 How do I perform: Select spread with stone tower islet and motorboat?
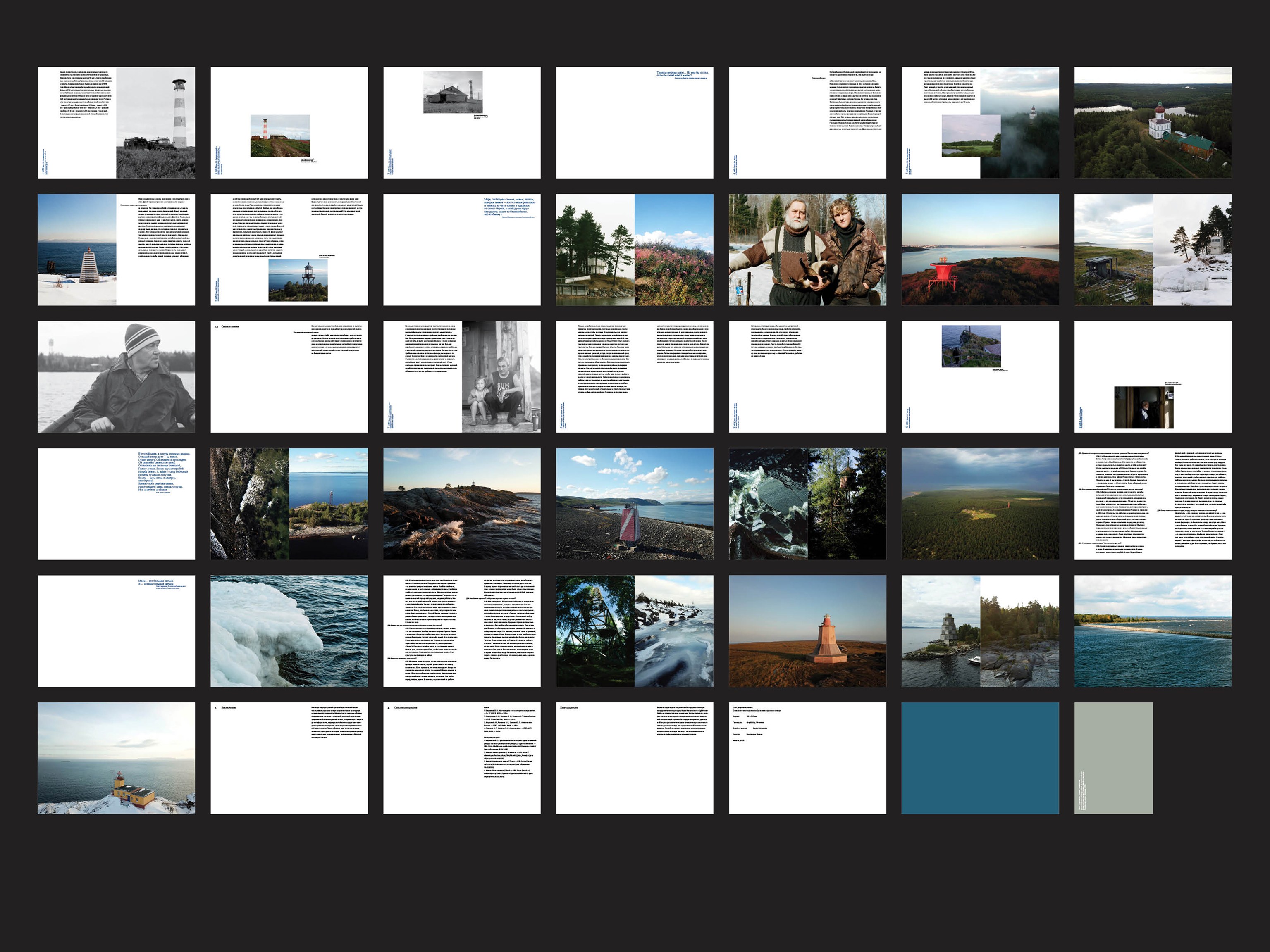[980, 631]
